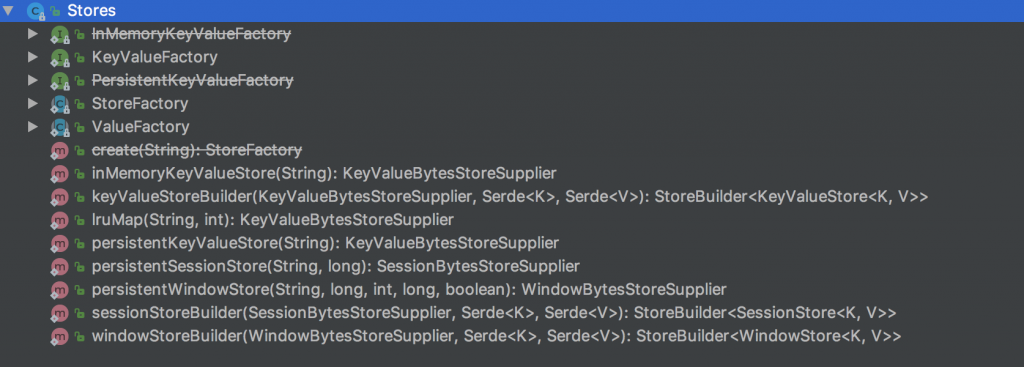
Task: Select persistentKeyValueStore(String) method
Action: coord(325,243)
